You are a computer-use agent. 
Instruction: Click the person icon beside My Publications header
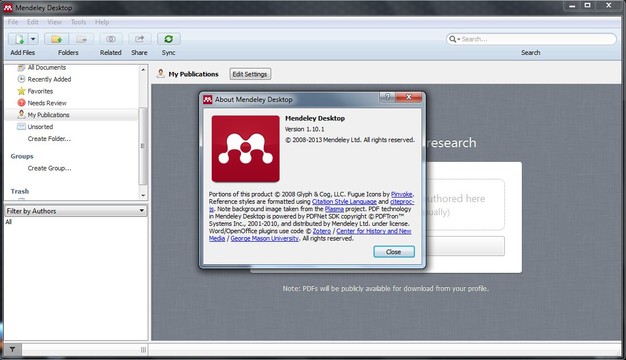pyautogui.click(x=160, y=73)
